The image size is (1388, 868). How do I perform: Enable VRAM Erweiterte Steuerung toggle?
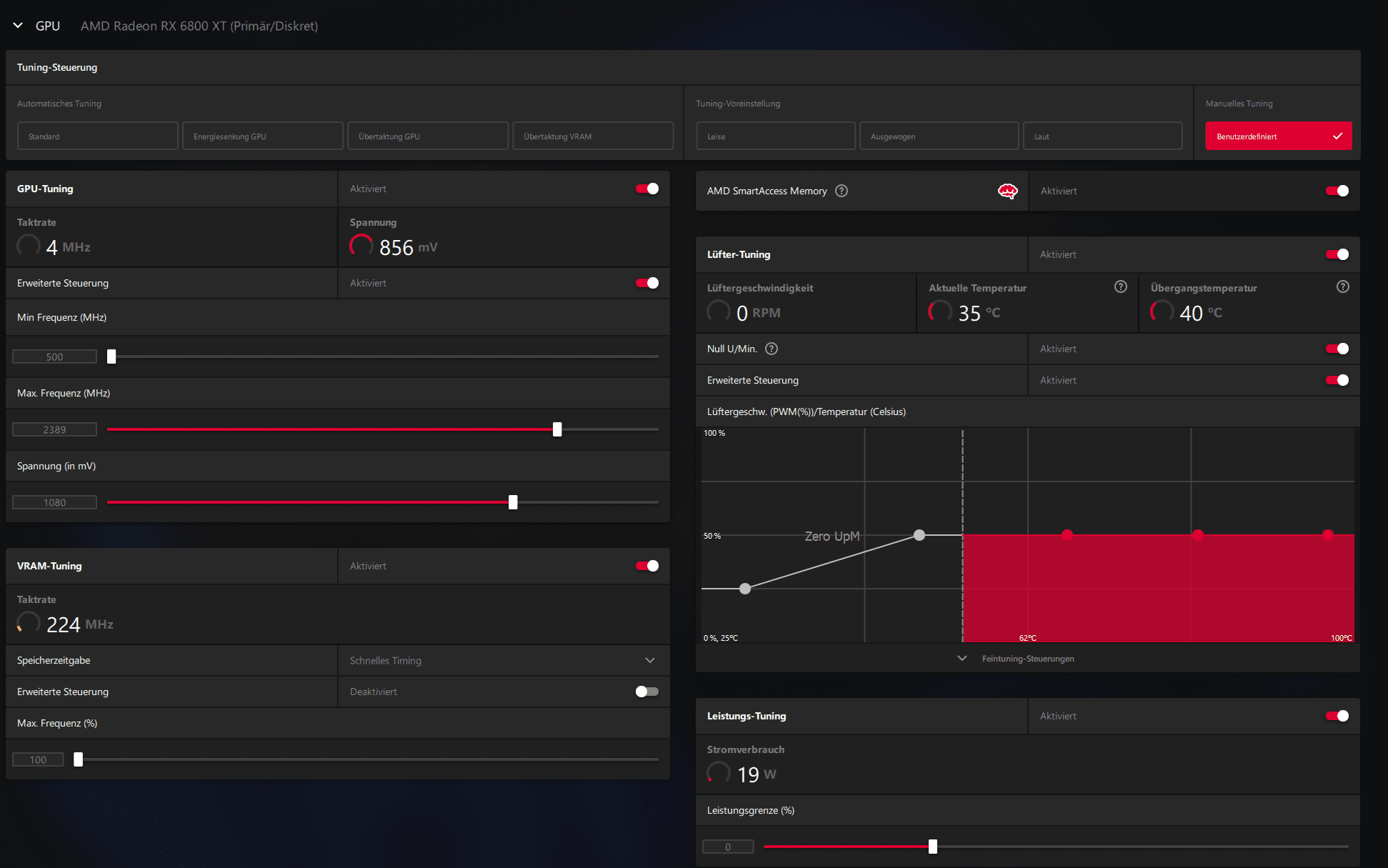click(x=647, y=692)
